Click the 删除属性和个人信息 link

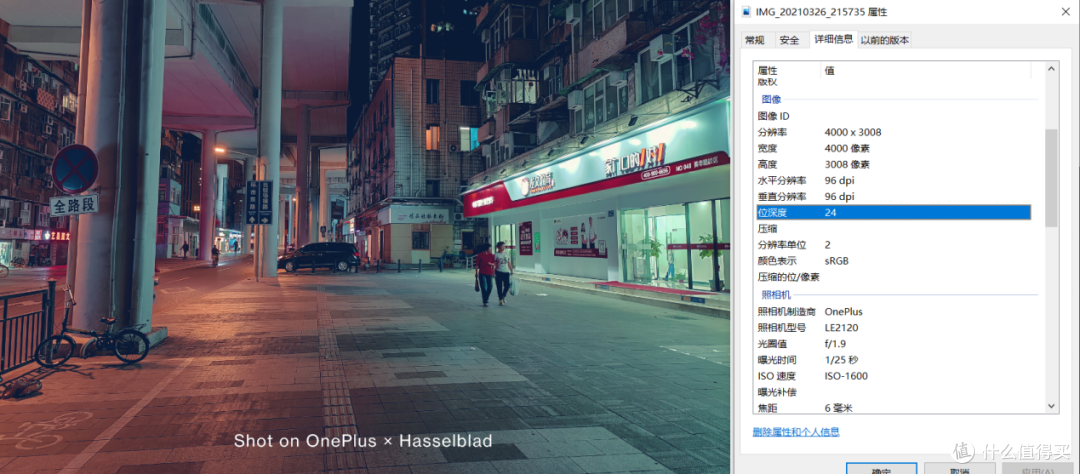[796, 432]
